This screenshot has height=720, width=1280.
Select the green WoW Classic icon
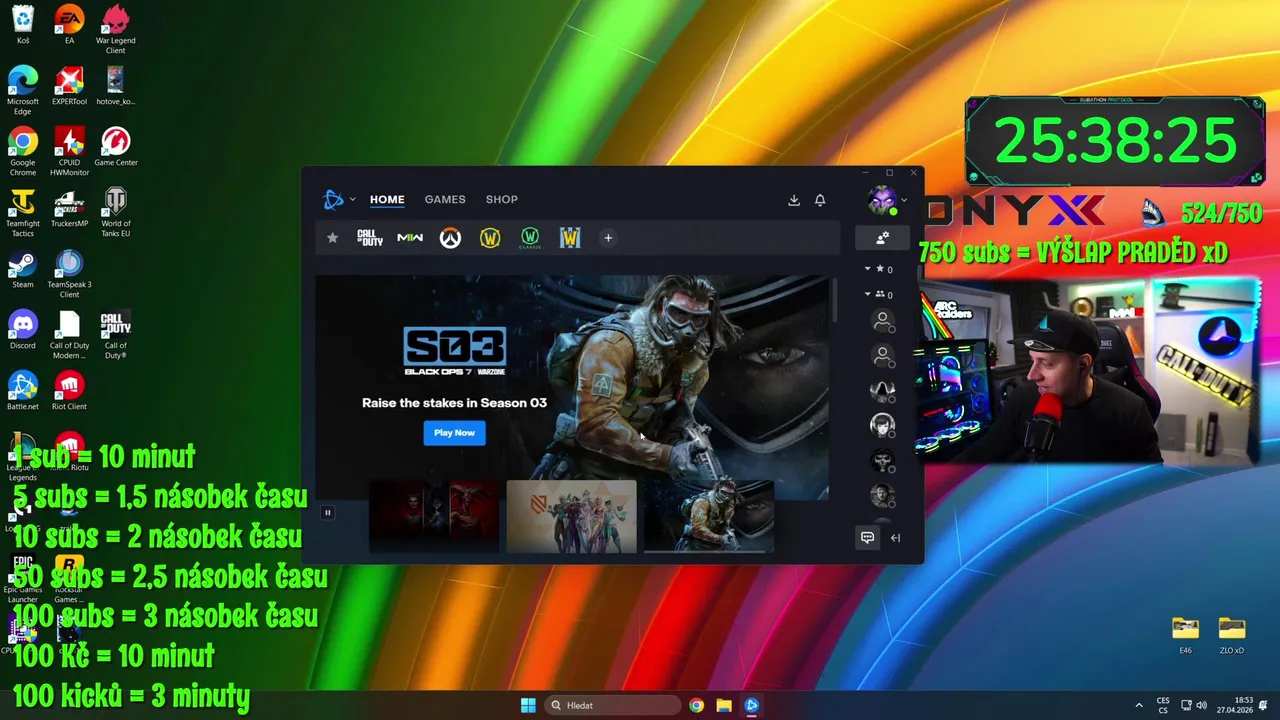(530, 238)
